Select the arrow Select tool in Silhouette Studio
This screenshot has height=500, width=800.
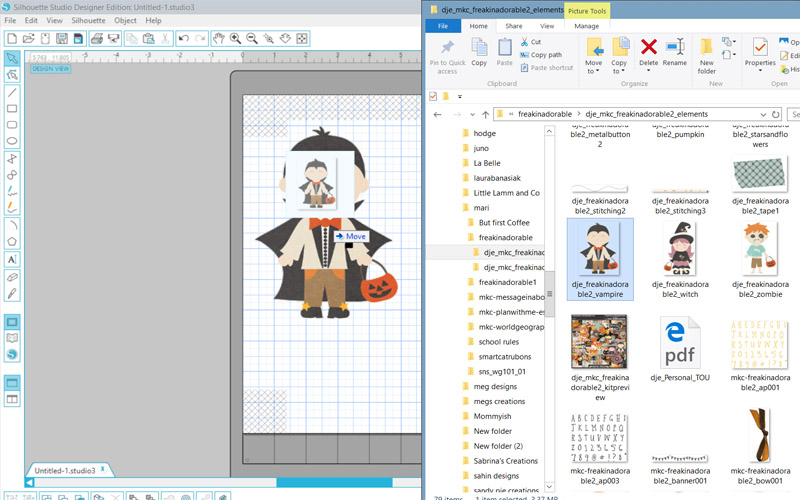point(12,59)
